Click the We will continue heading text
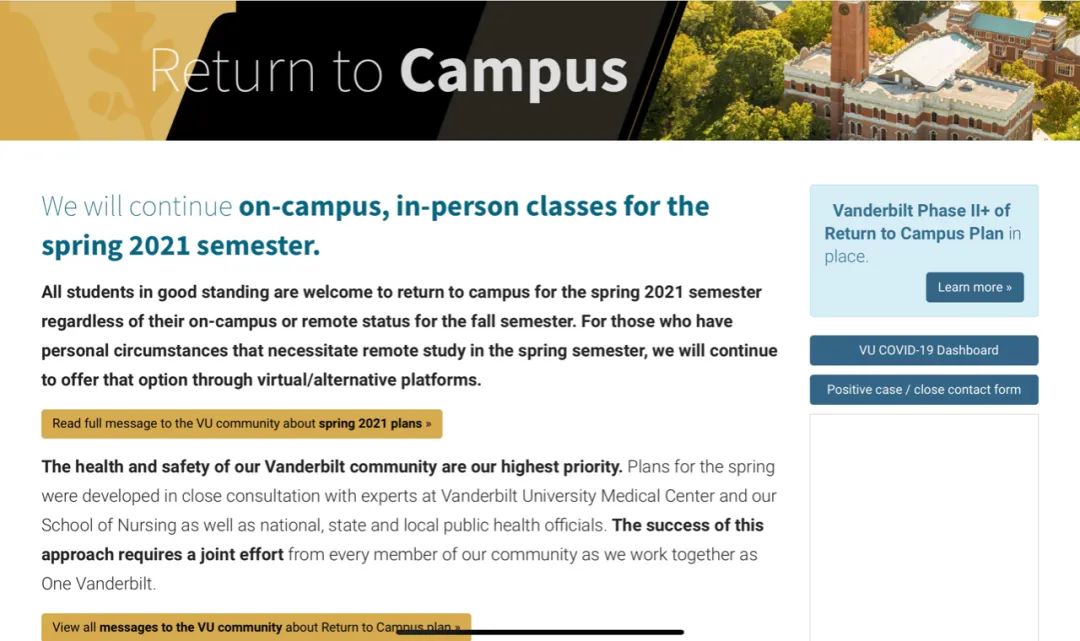Screen dimensions: 1080x641 [136, 207]
